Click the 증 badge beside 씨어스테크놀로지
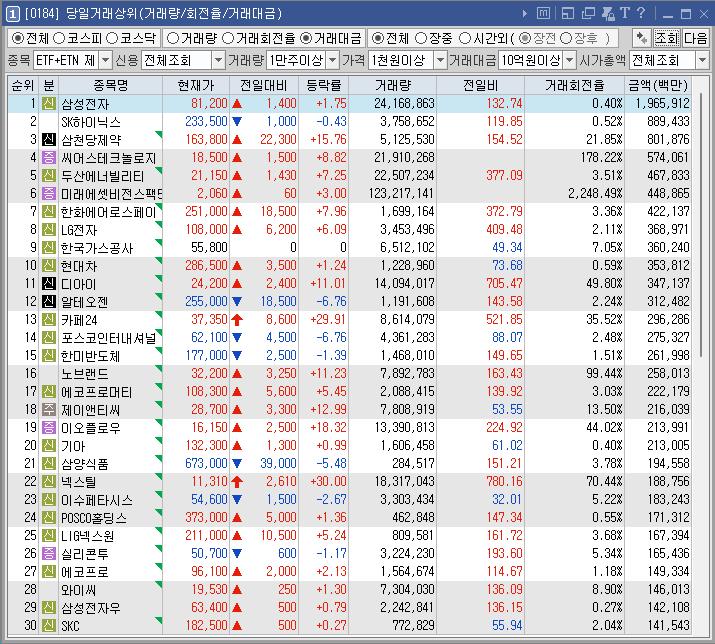The image size is (715, 644). tap(49, 157)
